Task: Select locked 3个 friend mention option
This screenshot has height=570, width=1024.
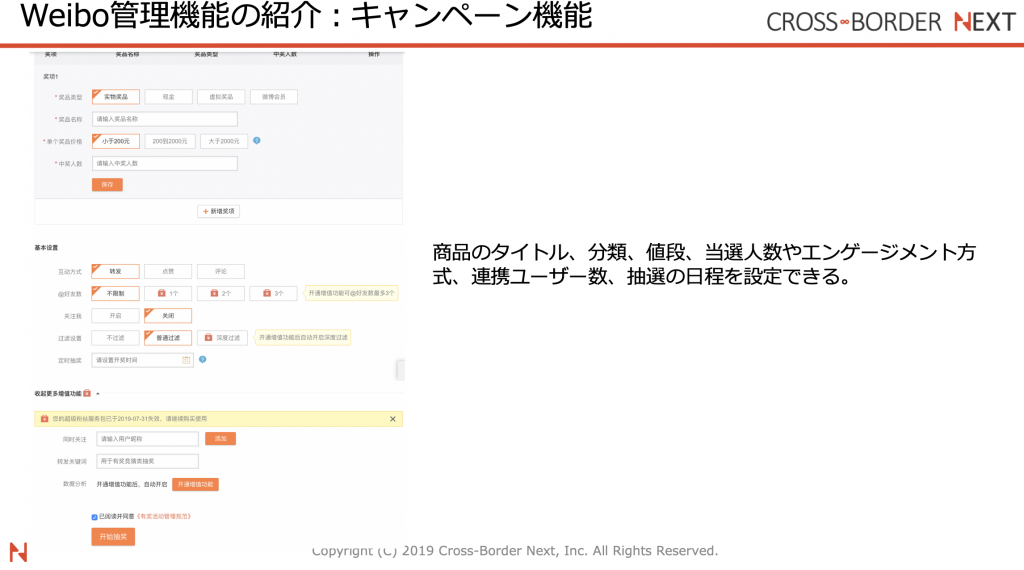Action: [x=274, y=293]
